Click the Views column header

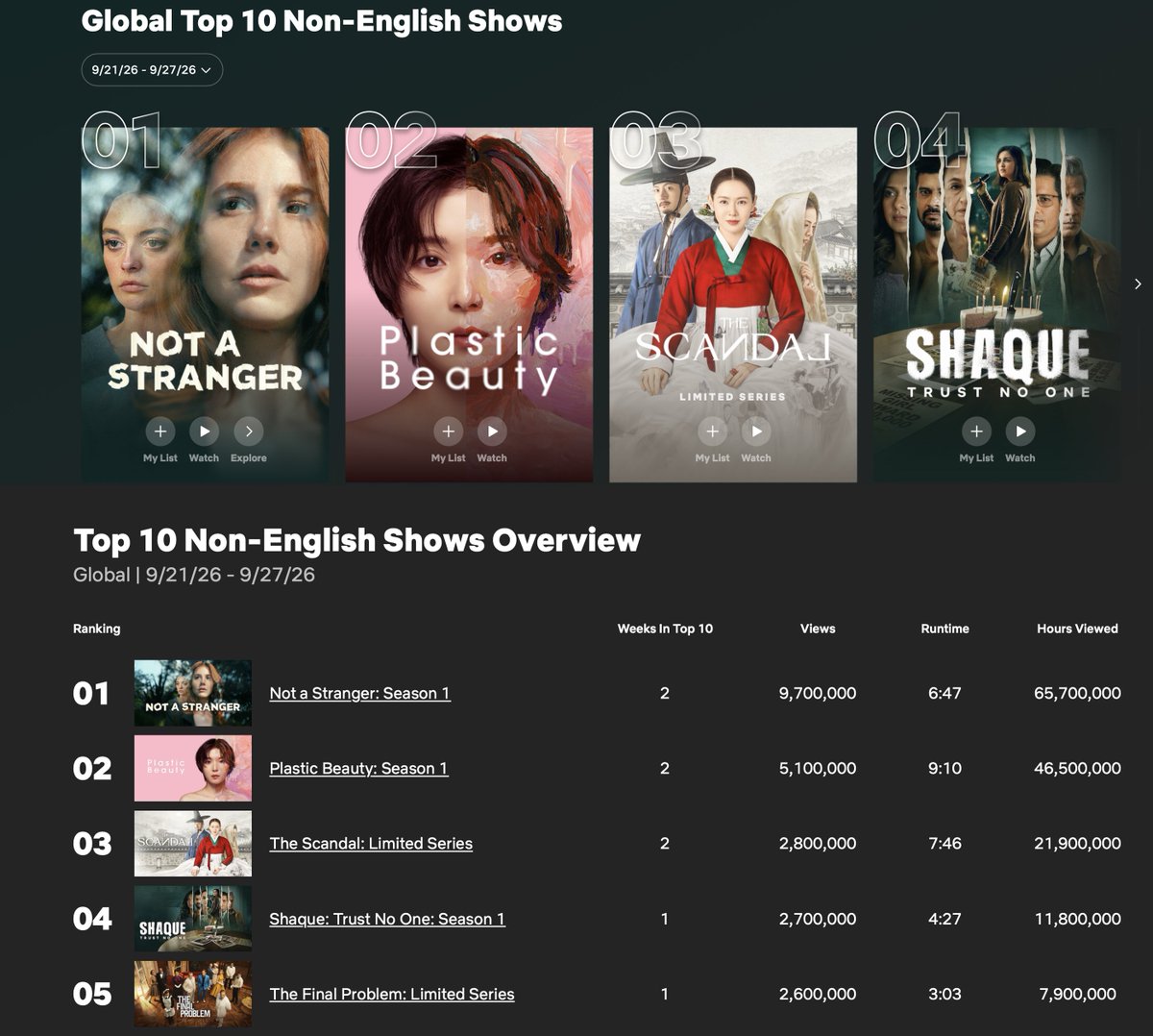818,629
